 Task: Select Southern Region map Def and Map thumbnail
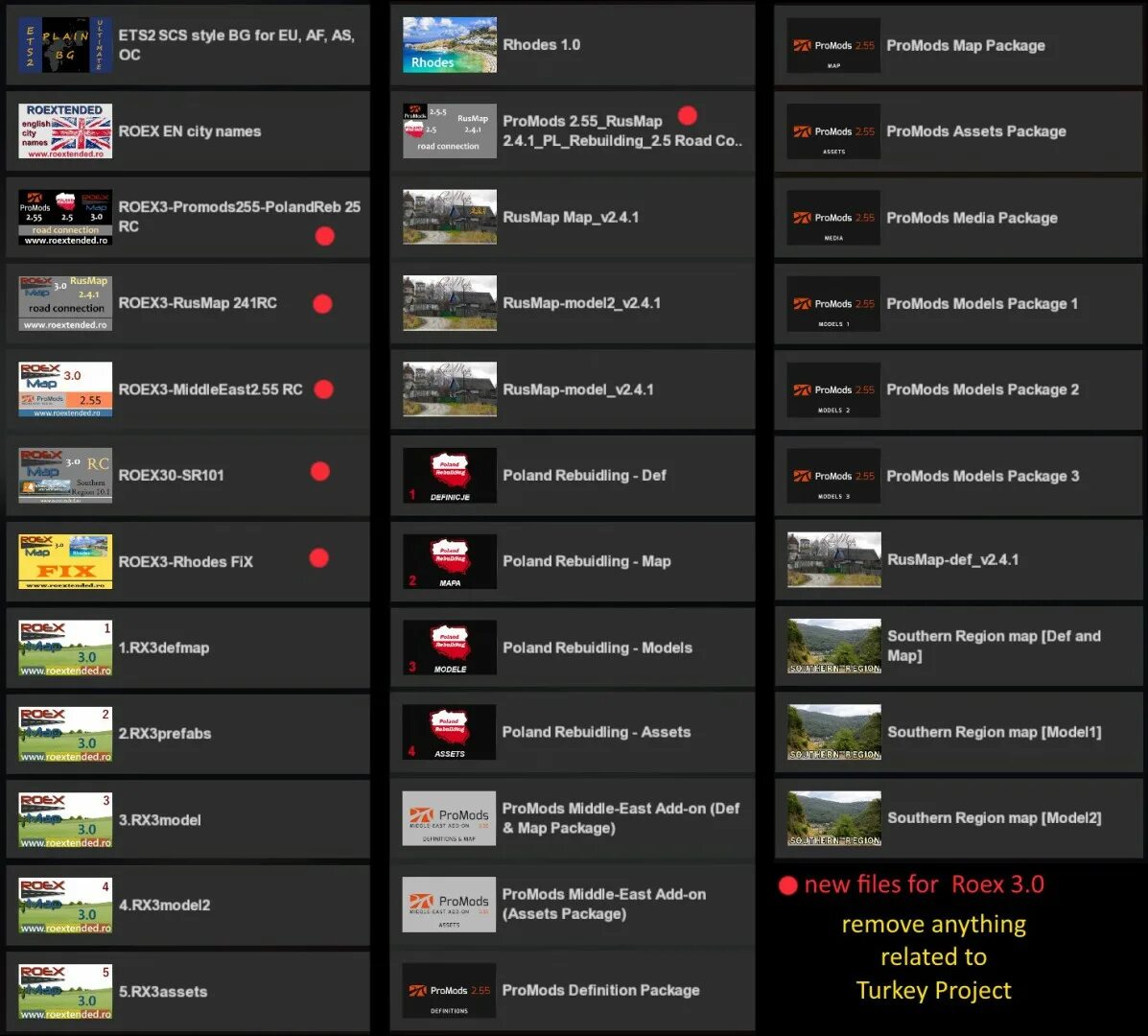coord(834,647)
